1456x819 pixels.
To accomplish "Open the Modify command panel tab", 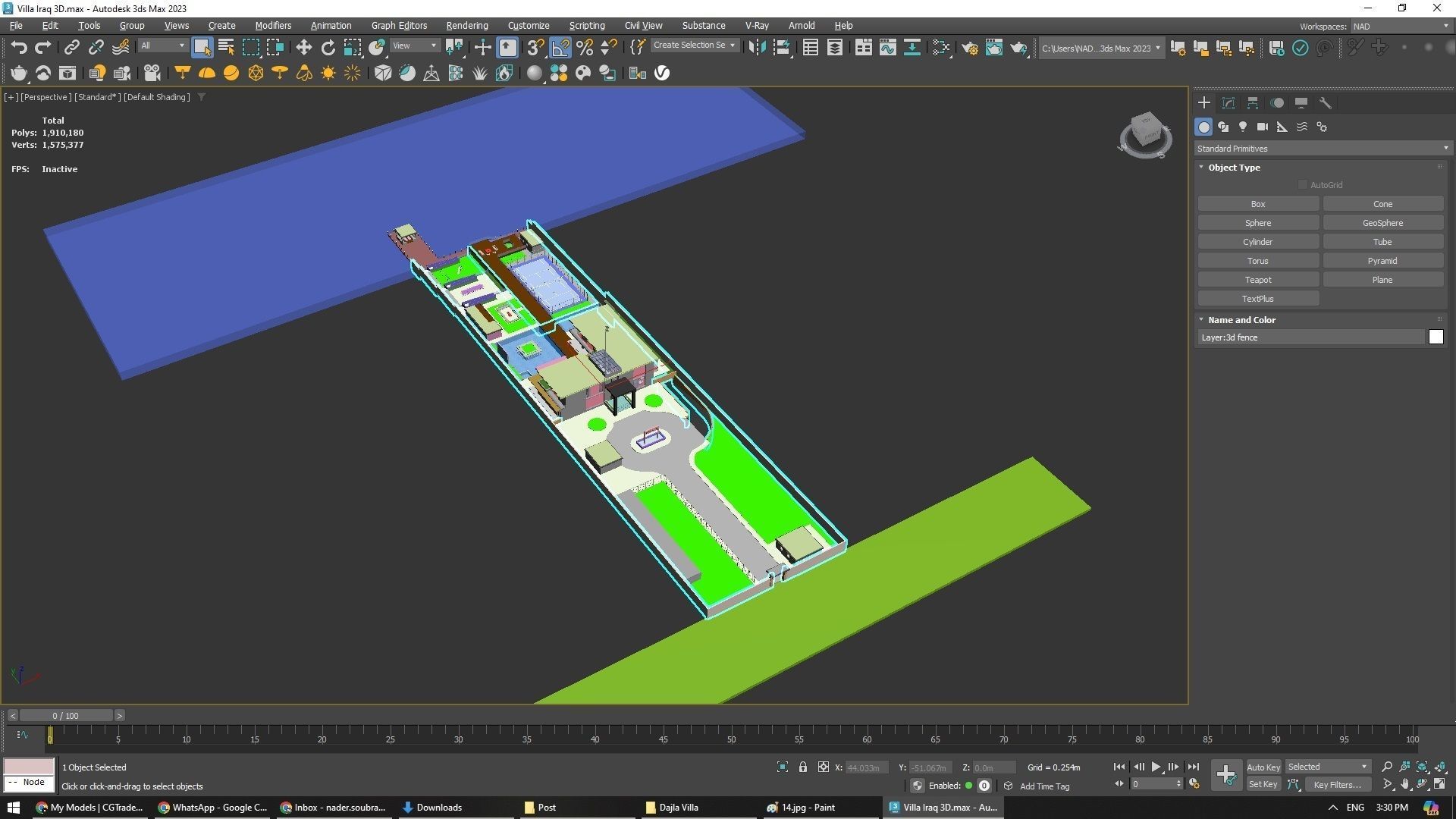I will pyautogui.click(x=1228, y=103).
